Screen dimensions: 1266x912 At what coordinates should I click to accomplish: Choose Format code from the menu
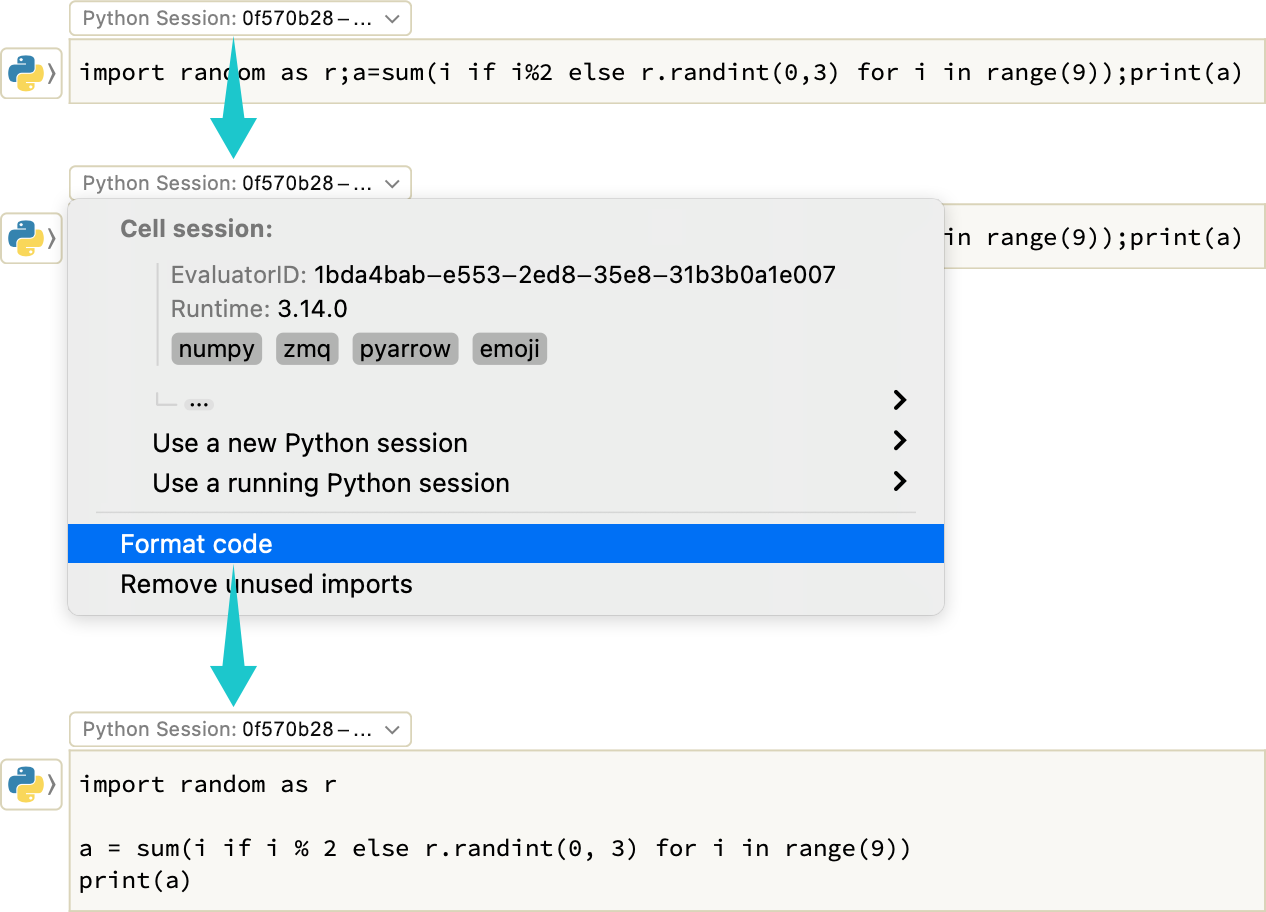506,544
